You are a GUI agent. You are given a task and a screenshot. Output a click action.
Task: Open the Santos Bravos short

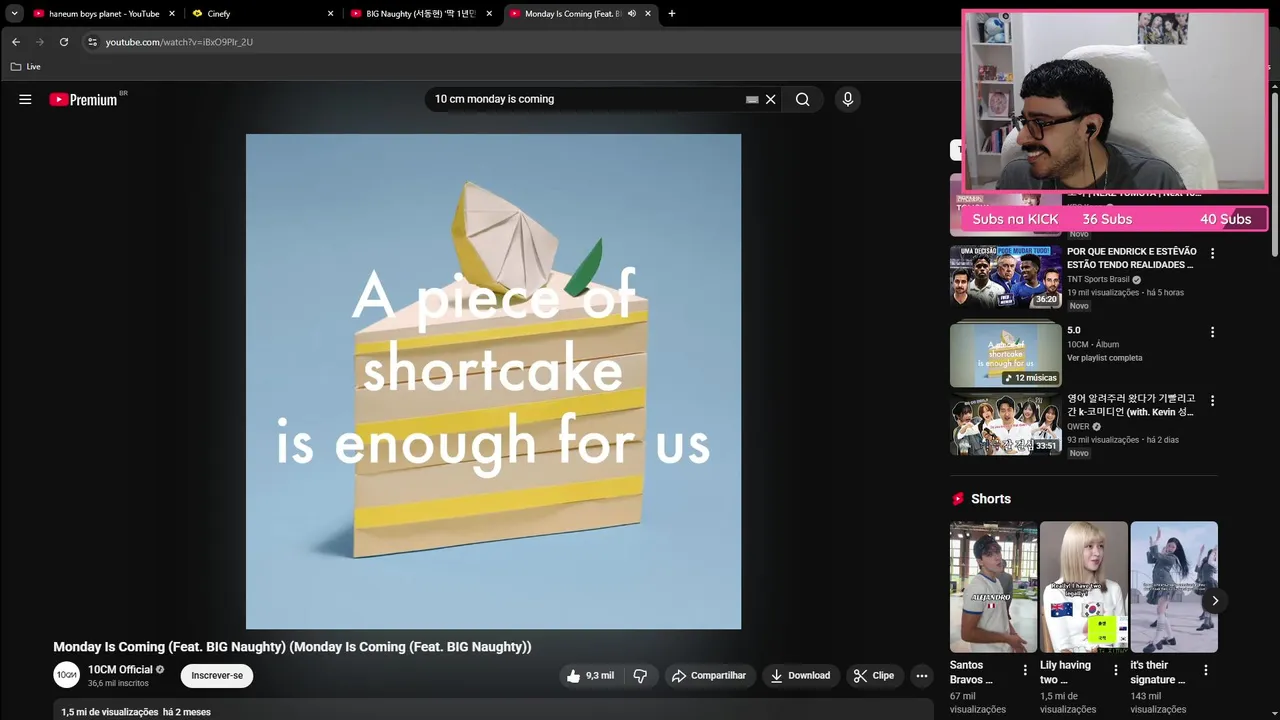coord(993,587)
